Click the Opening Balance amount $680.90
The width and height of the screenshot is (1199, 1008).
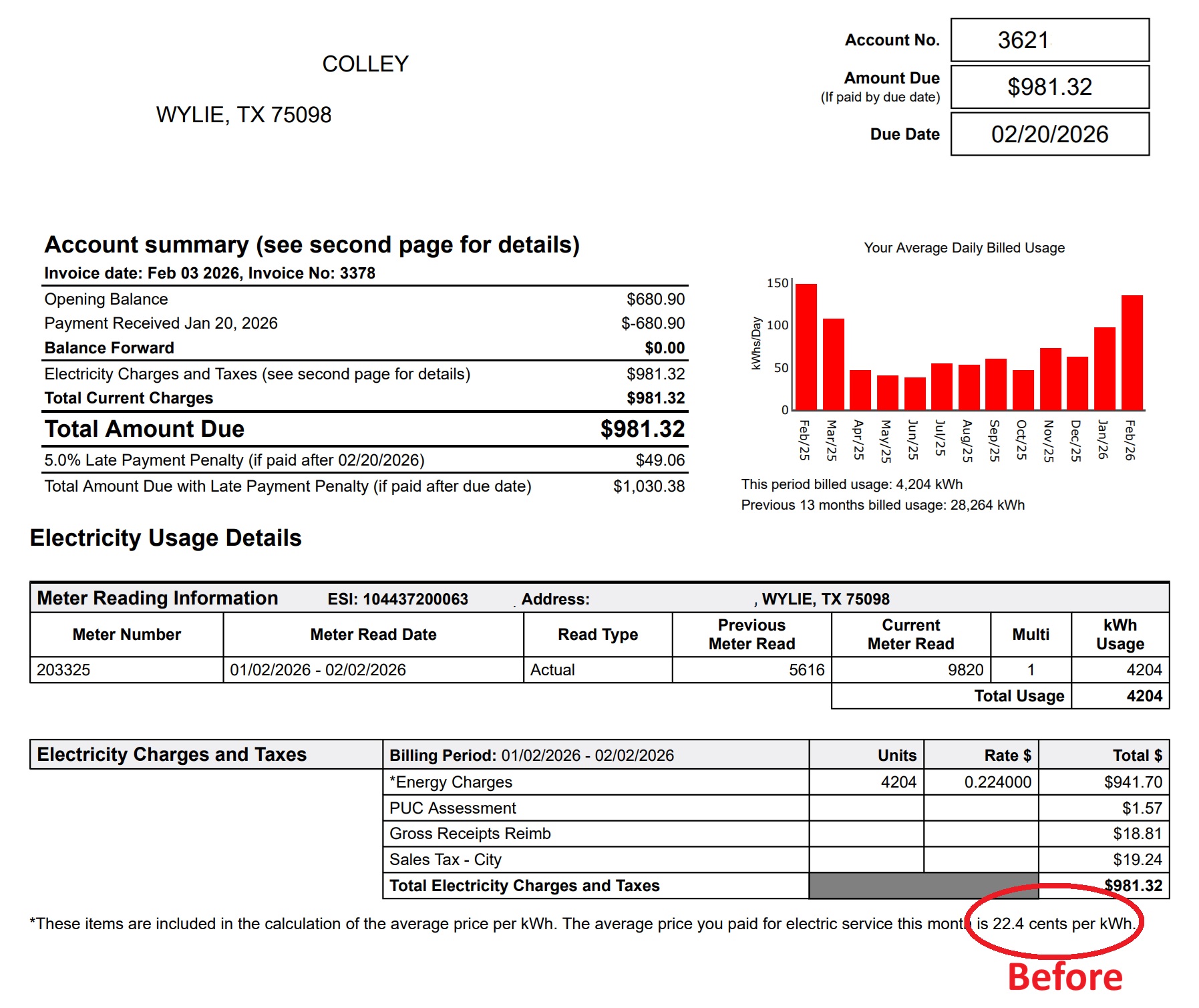pos(655,299)
